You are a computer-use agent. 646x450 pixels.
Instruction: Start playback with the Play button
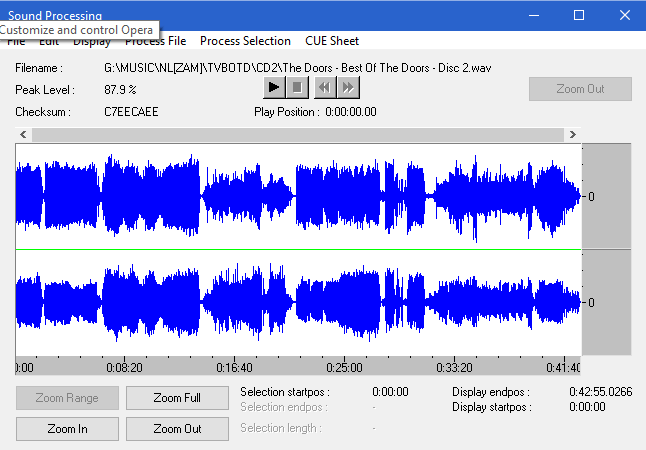pyautogui.click(x=274, y=88)
